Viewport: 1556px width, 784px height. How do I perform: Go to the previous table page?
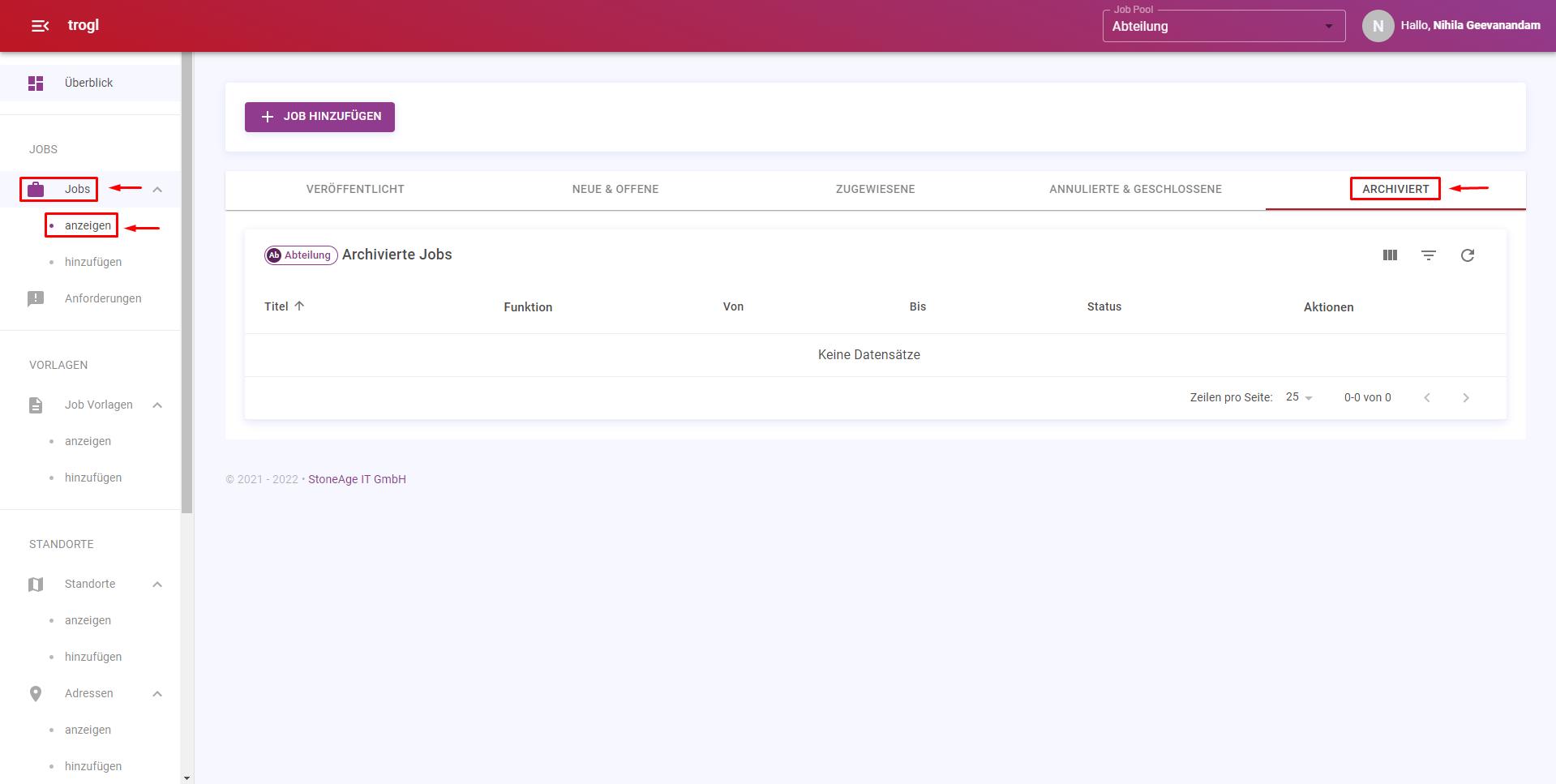[x=1427, y=397]
